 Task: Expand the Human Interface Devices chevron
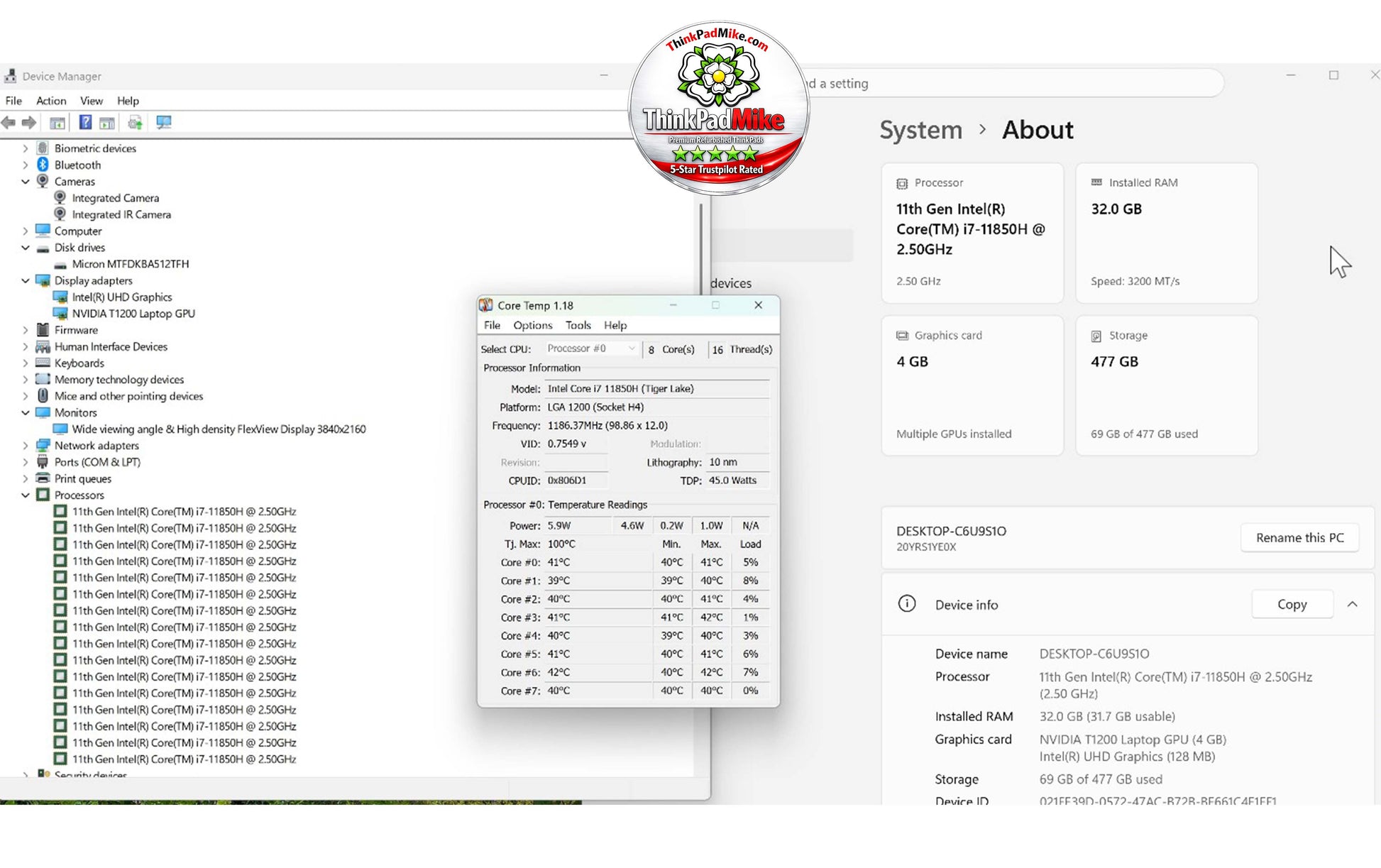coord(26,347)
